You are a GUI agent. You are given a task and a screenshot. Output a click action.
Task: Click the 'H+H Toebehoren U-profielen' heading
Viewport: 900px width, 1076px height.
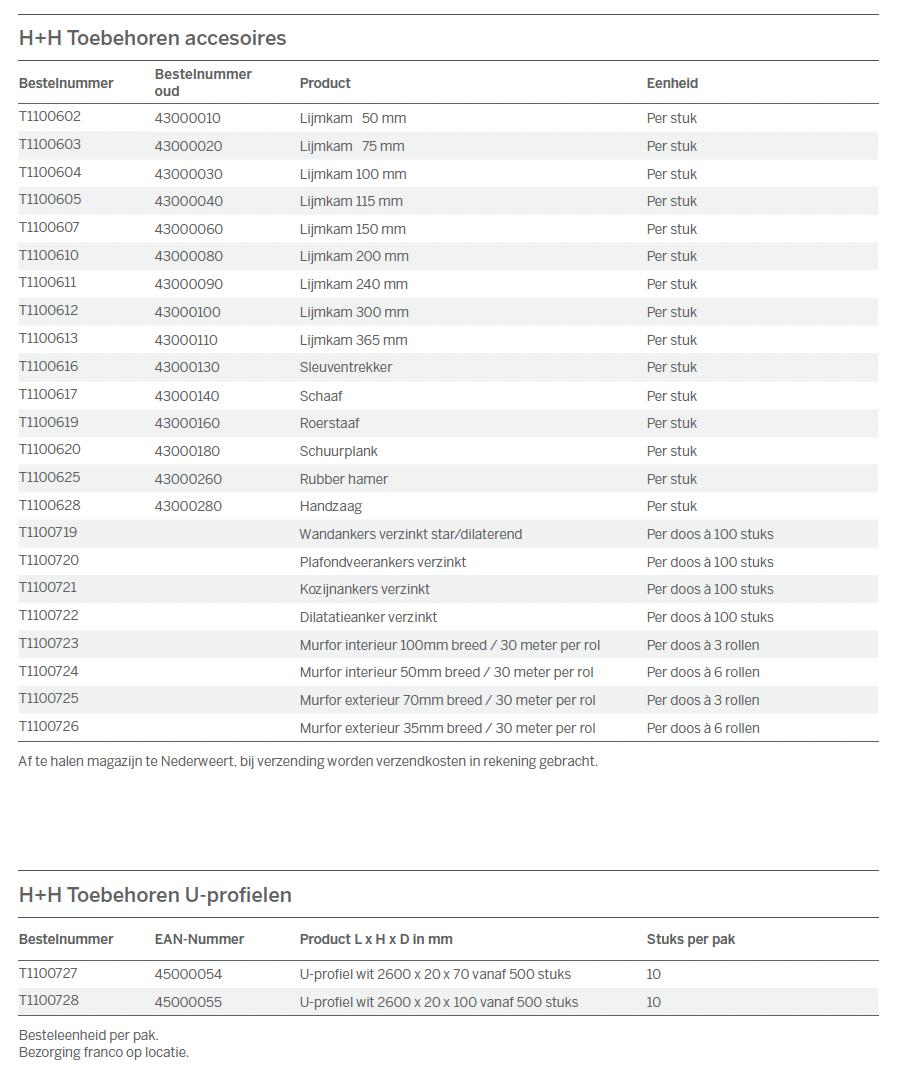155,895
